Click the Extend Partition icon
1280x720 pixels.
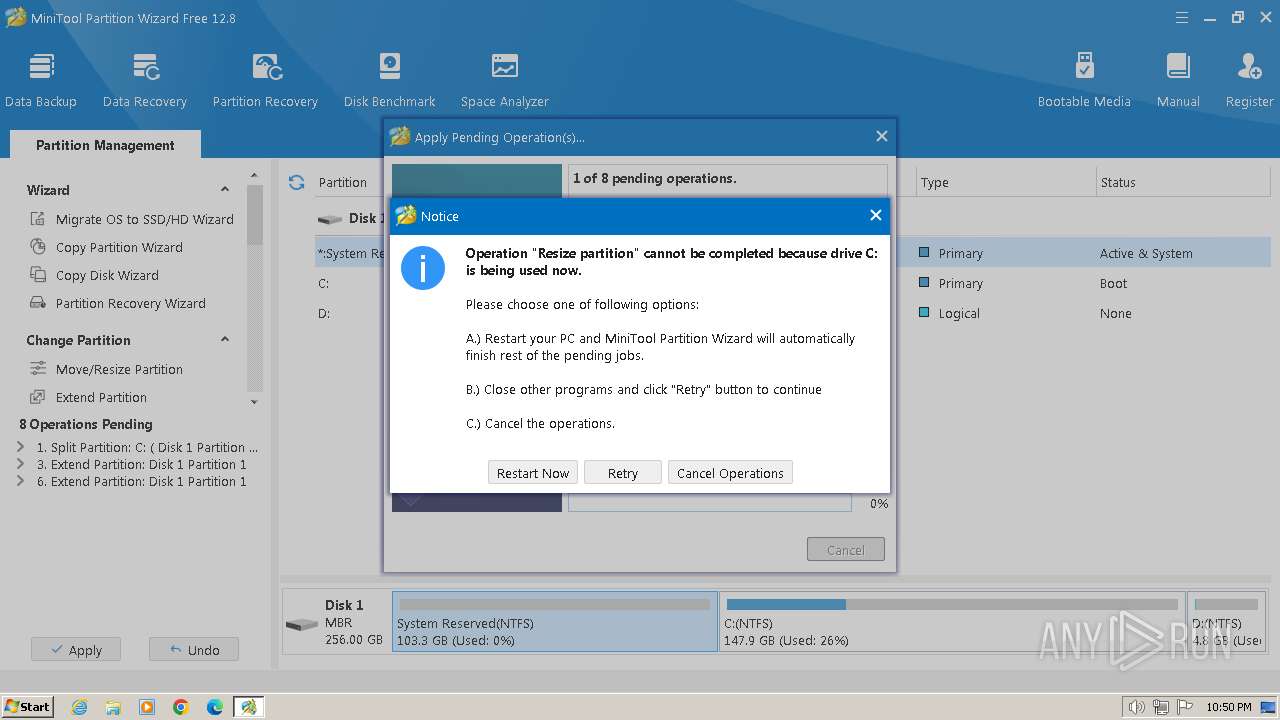[38, 397]
